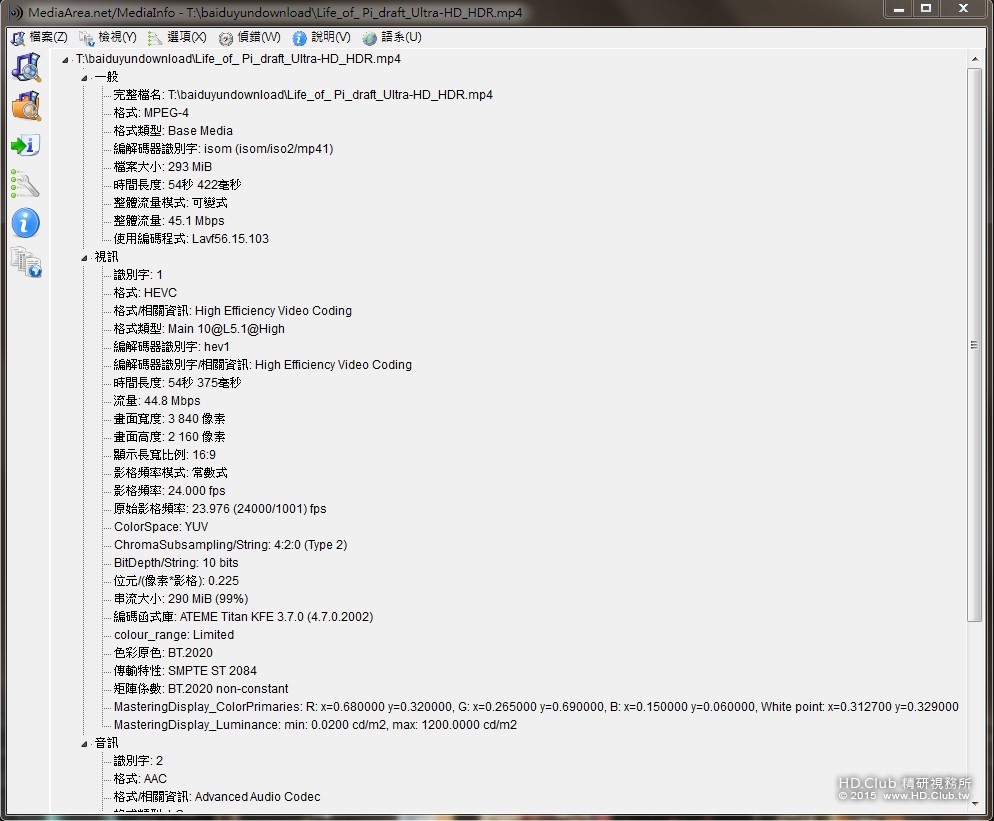The width and height of the screenshot is (994, 821).
Task: Click the vertical scrollbar thumb
Action: pos(974,345)
